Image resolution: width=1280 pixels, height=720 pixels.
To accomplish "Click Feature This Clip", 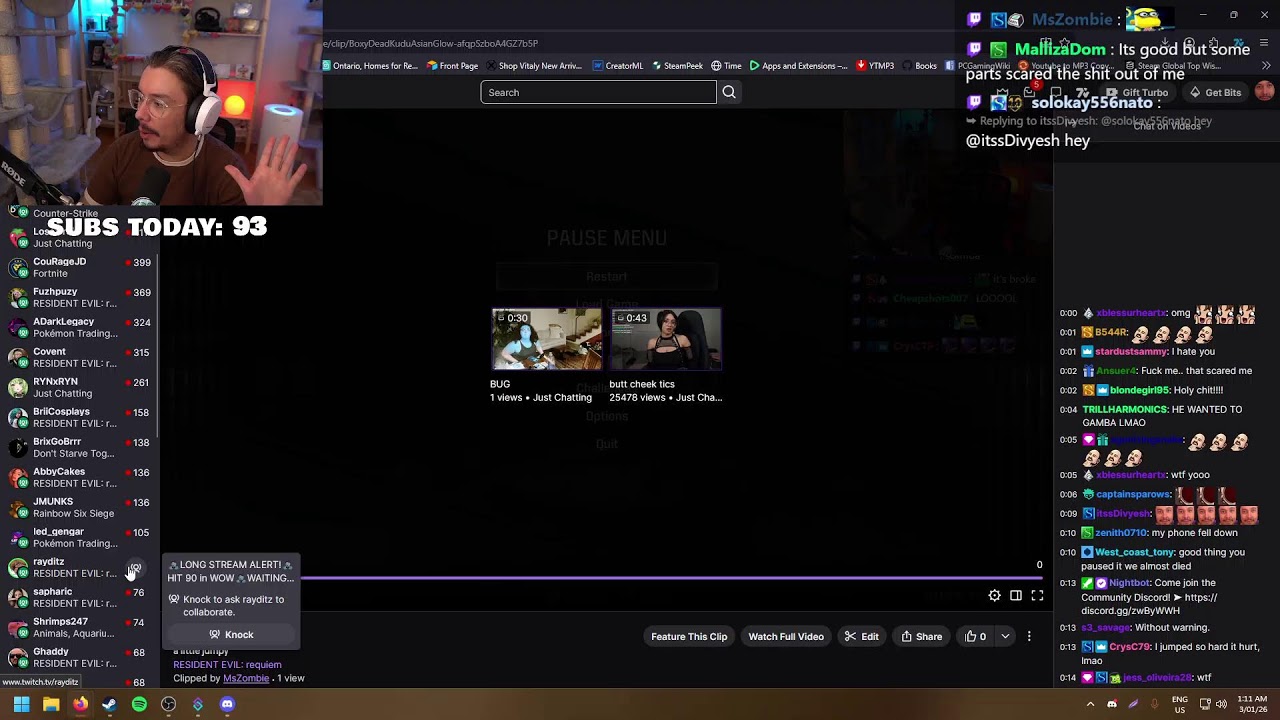I will pyautogui.click(x=689, y=637).
